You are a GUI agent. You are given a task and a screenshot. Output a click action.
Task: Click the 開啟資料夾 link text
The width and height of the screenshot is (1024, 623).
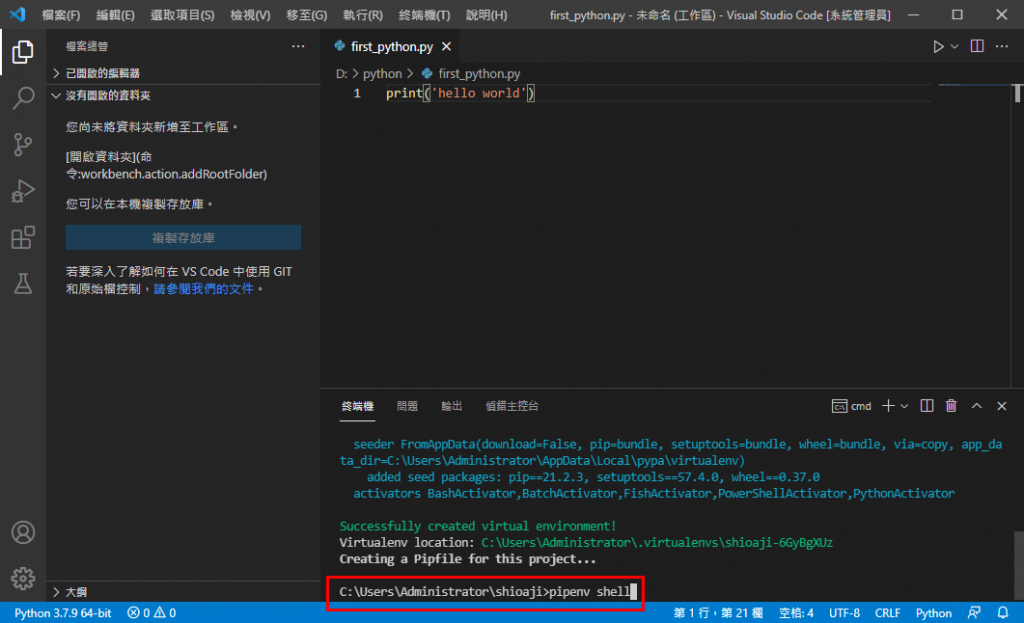coord(103,157)
